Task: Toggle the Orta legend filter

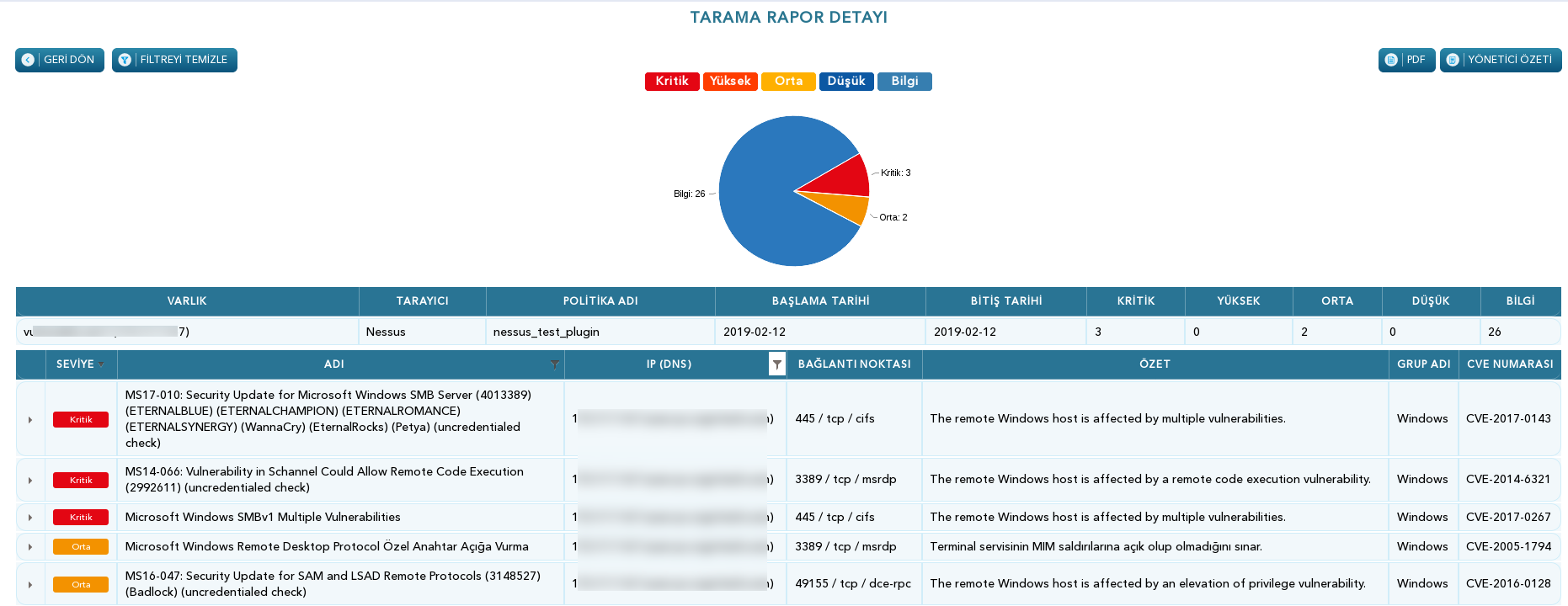Action: [788, 82]
